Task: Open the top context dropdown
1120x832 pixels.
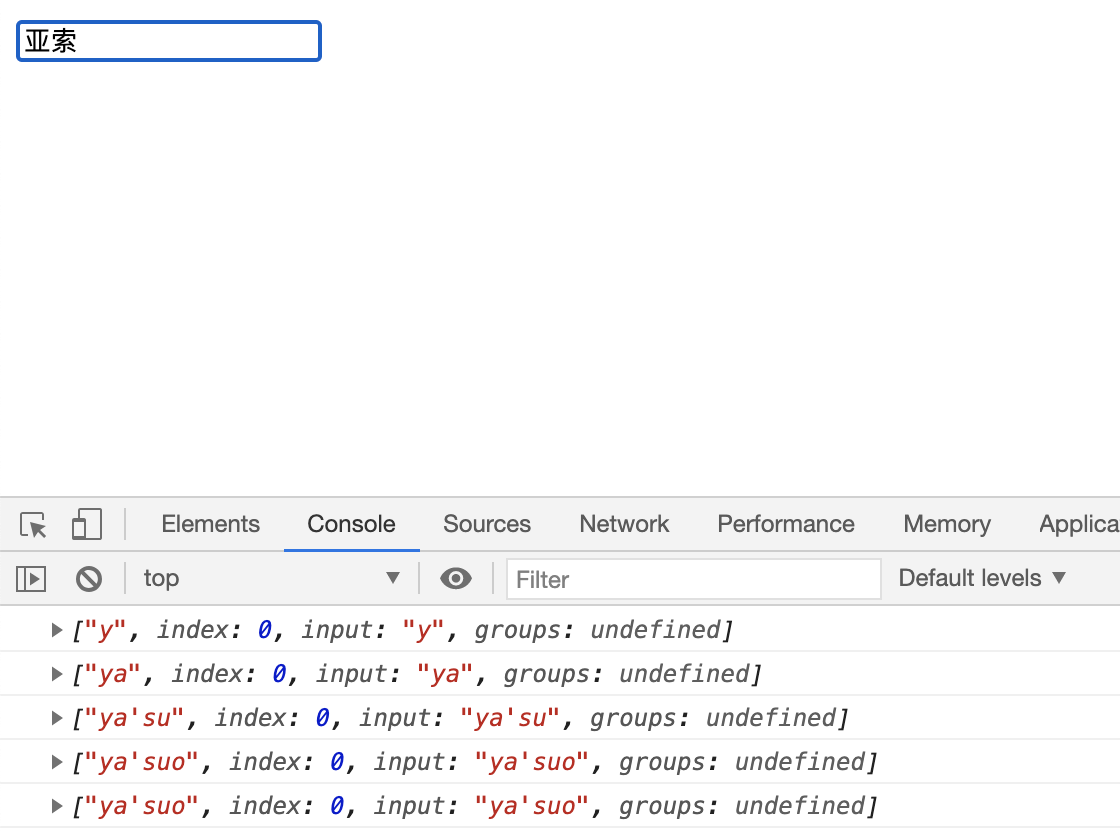Action: 271,578
